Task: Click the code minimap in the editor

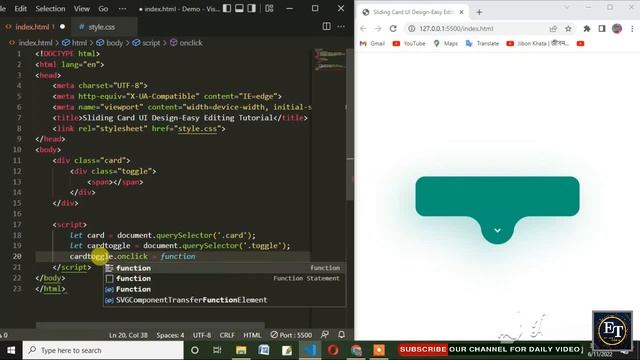Action: tap(330, 60)
